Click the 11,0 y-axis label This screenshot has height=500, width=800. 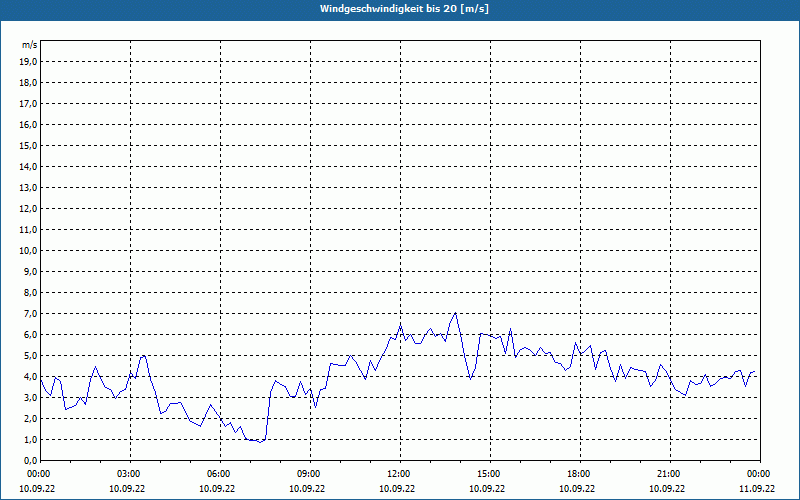29,230
